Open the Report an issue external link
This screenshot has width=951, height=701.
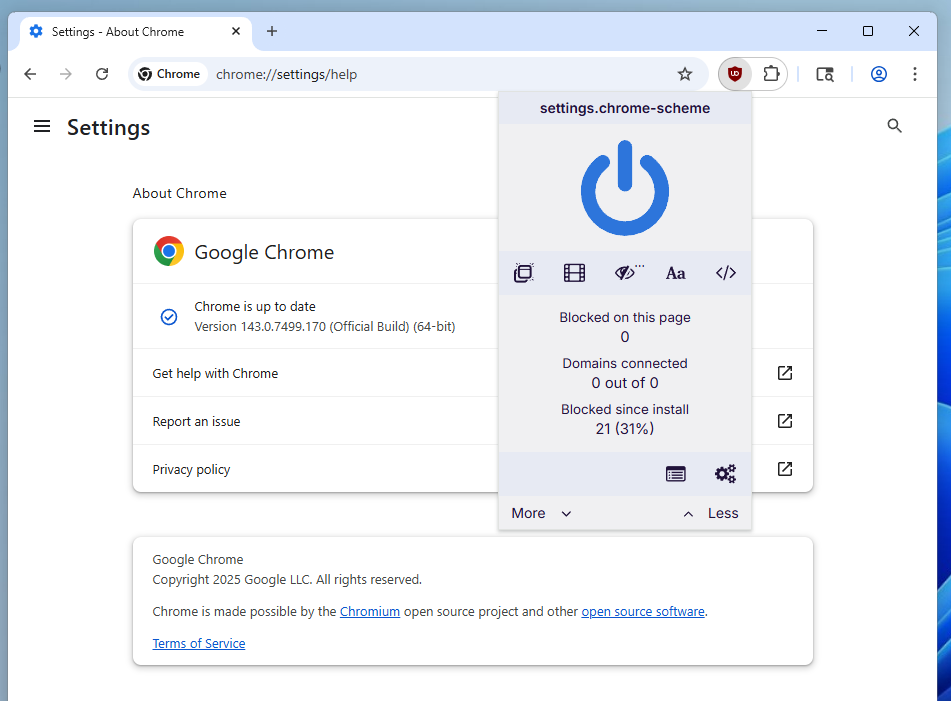pyautogui.click(x=785, y=420)
